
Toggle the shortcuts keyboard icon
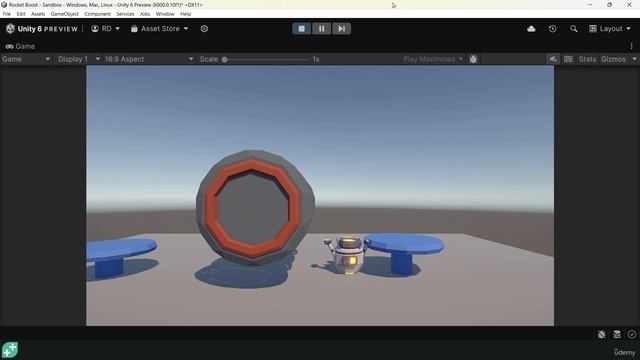pos(568,59)
